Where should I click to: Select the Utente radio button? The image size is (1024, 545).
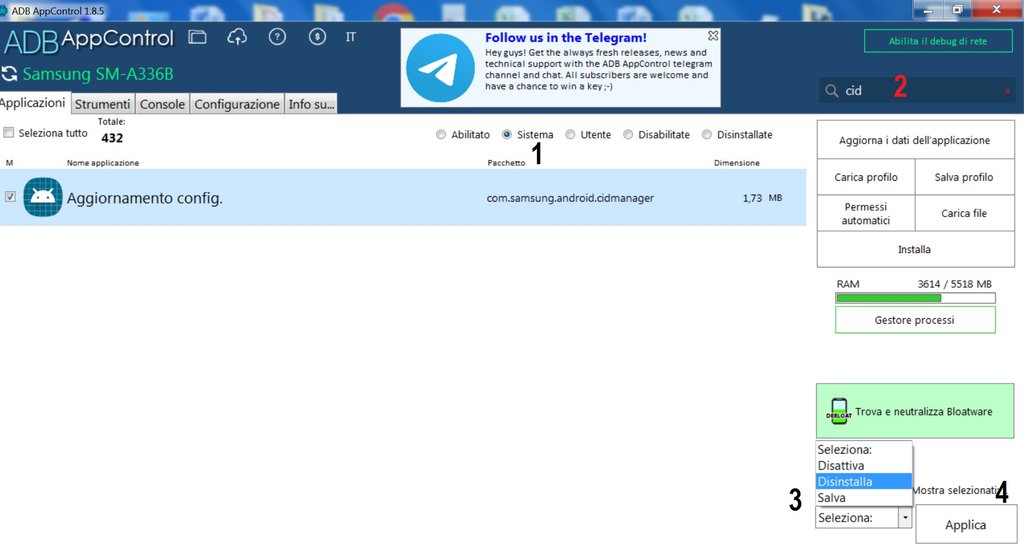pyautogui.click(x=570, y=134)
